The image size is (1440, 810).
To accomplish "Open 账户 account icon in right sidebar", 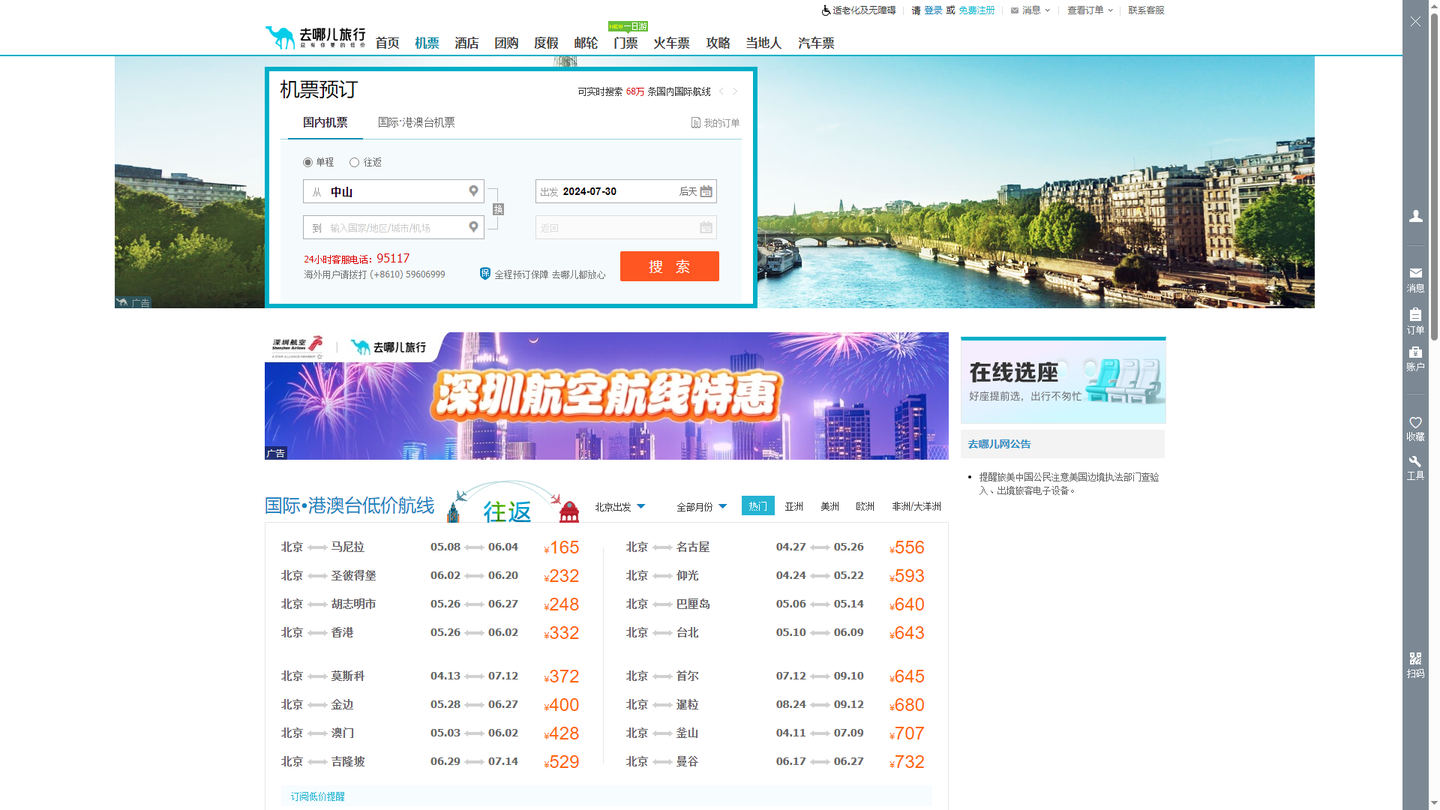I will point(1415,359).
